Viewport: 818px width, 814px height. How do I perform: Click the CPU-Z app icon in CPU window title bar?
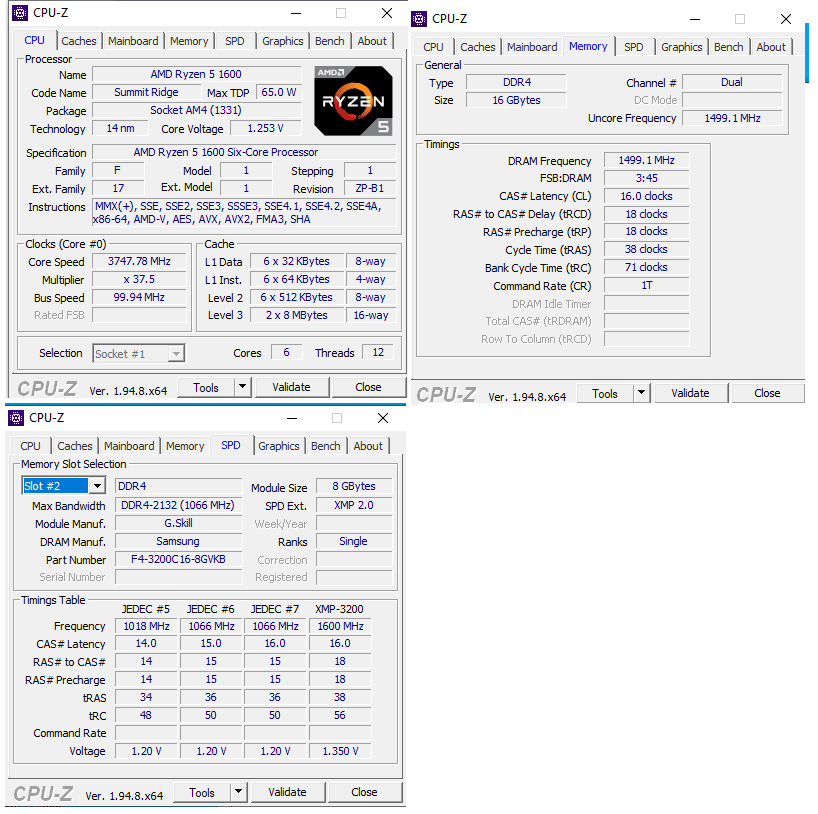click(20, 13)
